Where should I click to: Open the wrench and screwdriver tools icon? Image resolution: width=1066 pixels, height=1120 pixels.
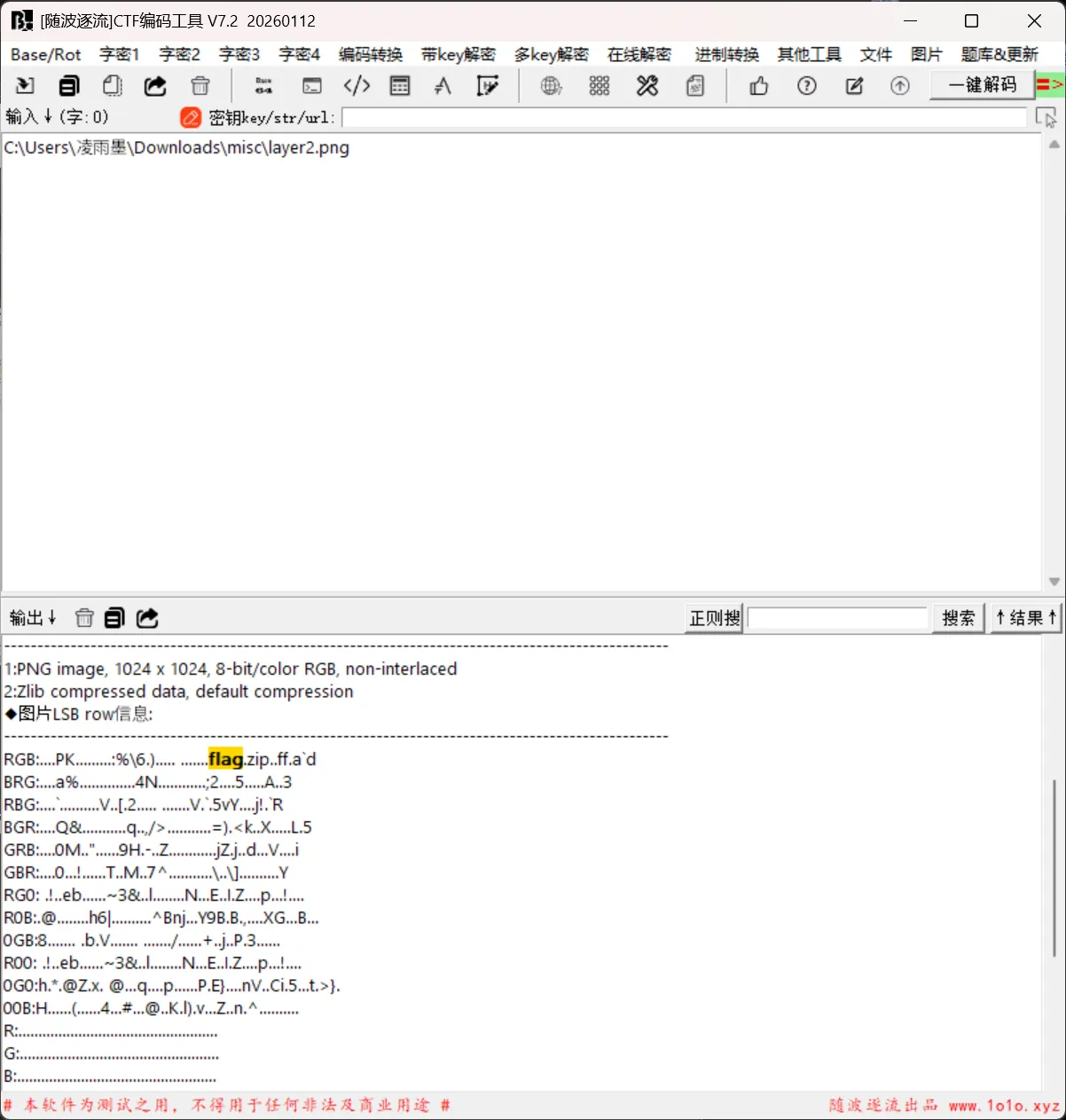tap(647, 85)
